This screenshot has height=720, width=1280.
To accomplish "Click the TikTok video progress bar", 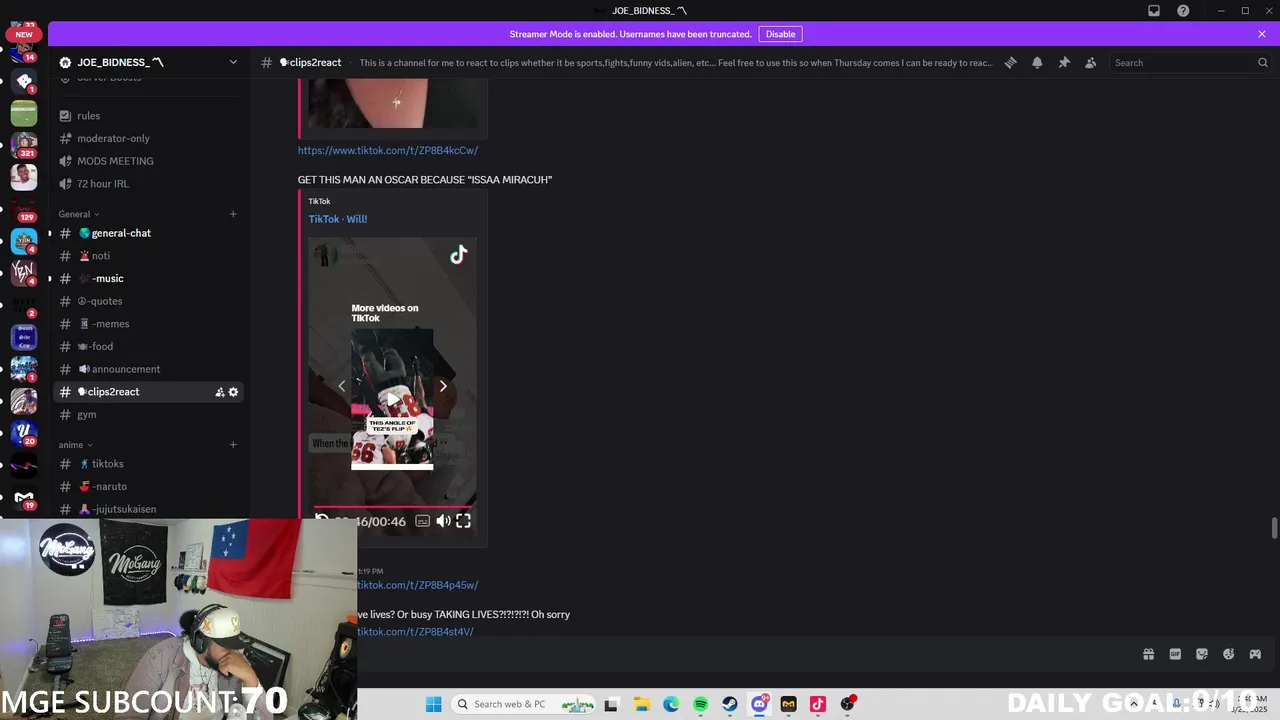I will click(x=392, y=507).
